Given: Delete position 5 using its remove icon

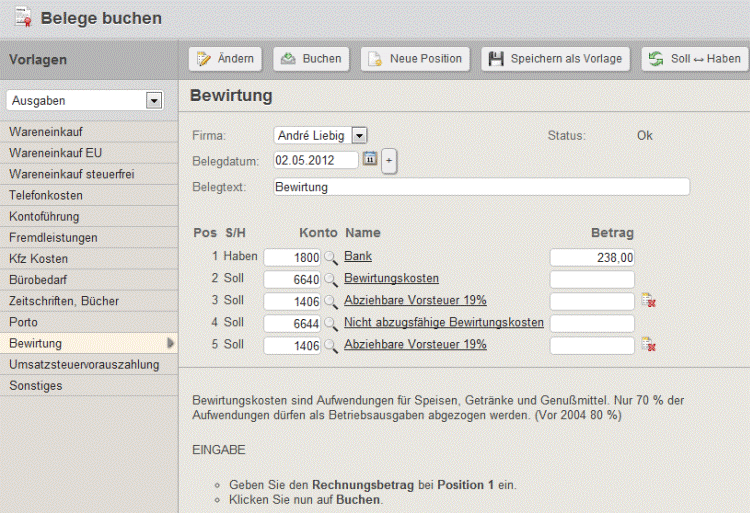Looking at the screenshot, I should tap(649, 344).
